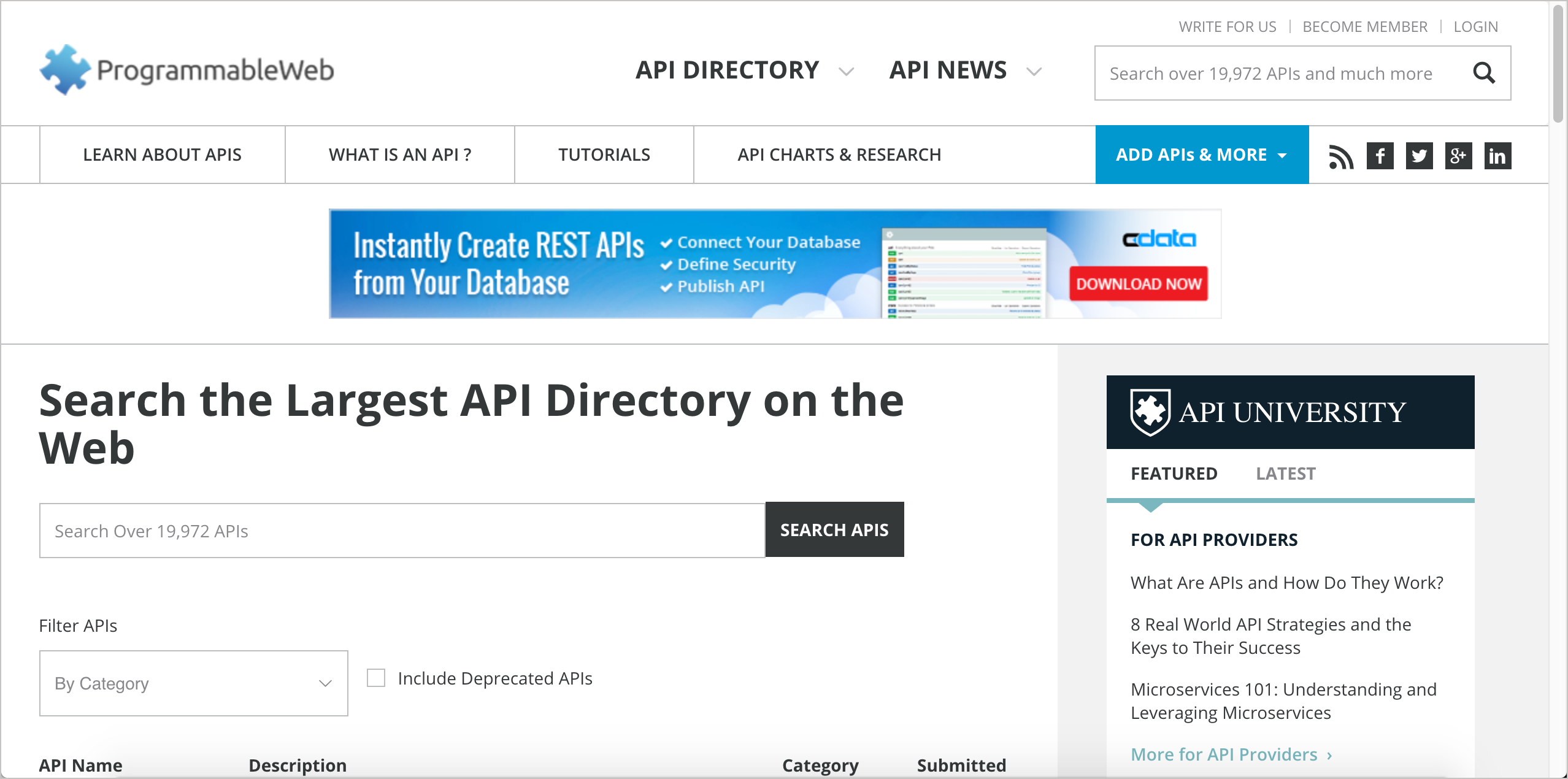
Task: Open the Google Plus icon
Action: click(x=1459, y=156)
